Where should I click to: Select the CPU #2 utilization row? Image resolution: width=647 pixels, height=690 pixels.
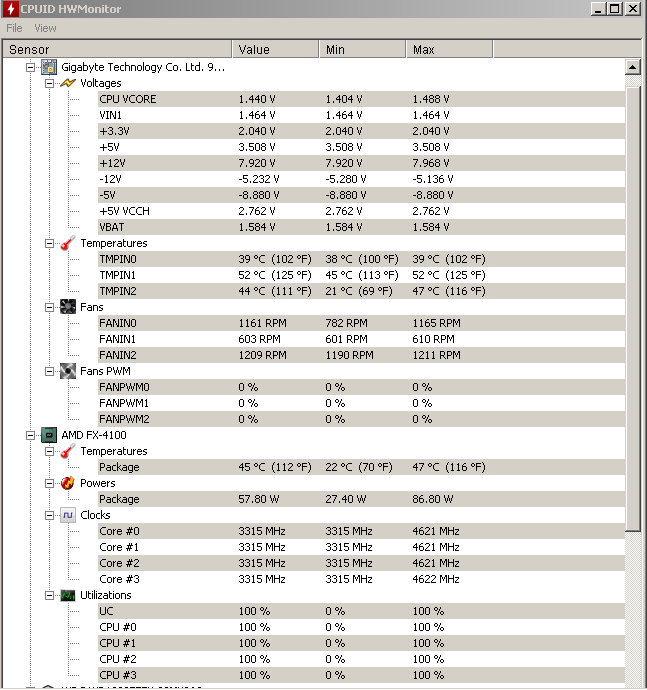(361, 659)
